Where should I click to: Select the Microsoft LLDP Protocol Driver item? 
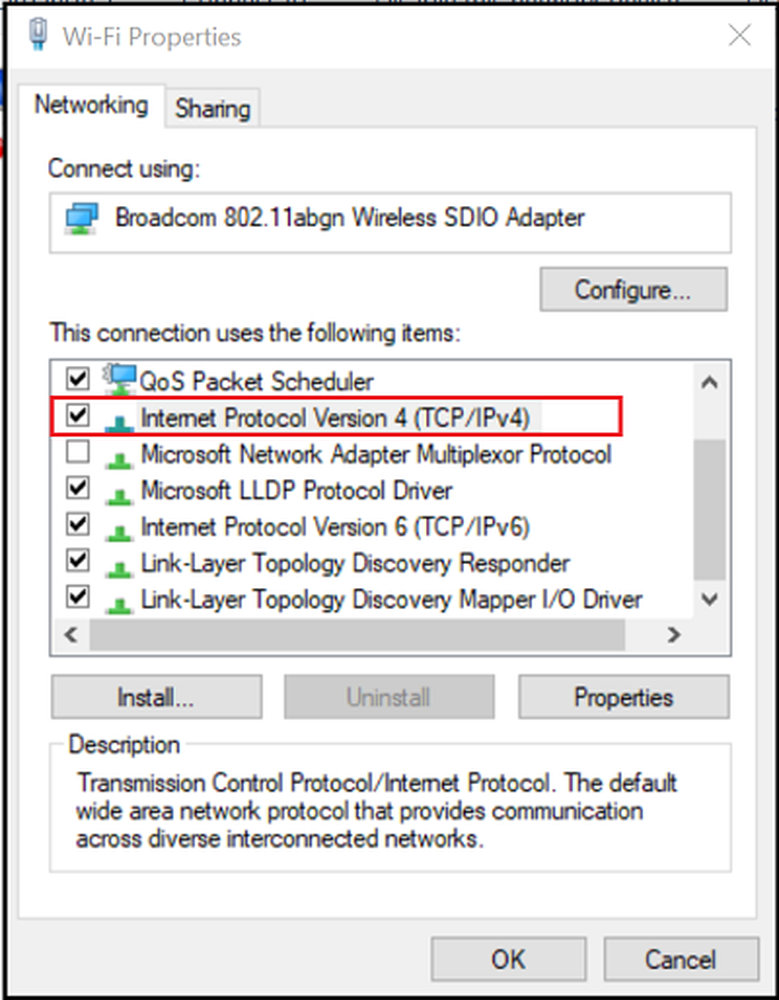[x=296, y=490]
